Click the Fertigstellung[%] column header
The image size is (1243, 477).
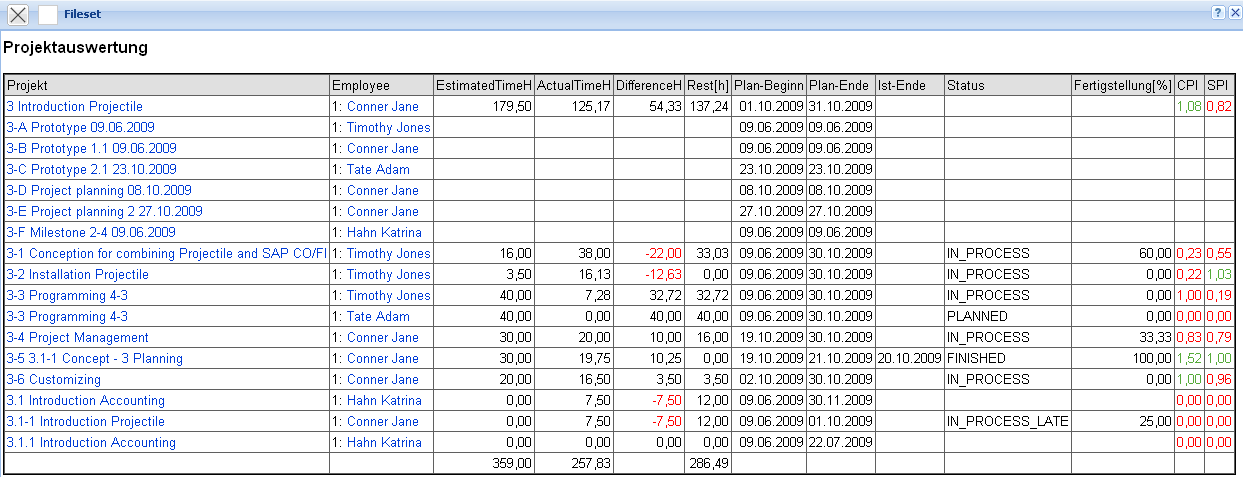click(x=1121, y=85)
